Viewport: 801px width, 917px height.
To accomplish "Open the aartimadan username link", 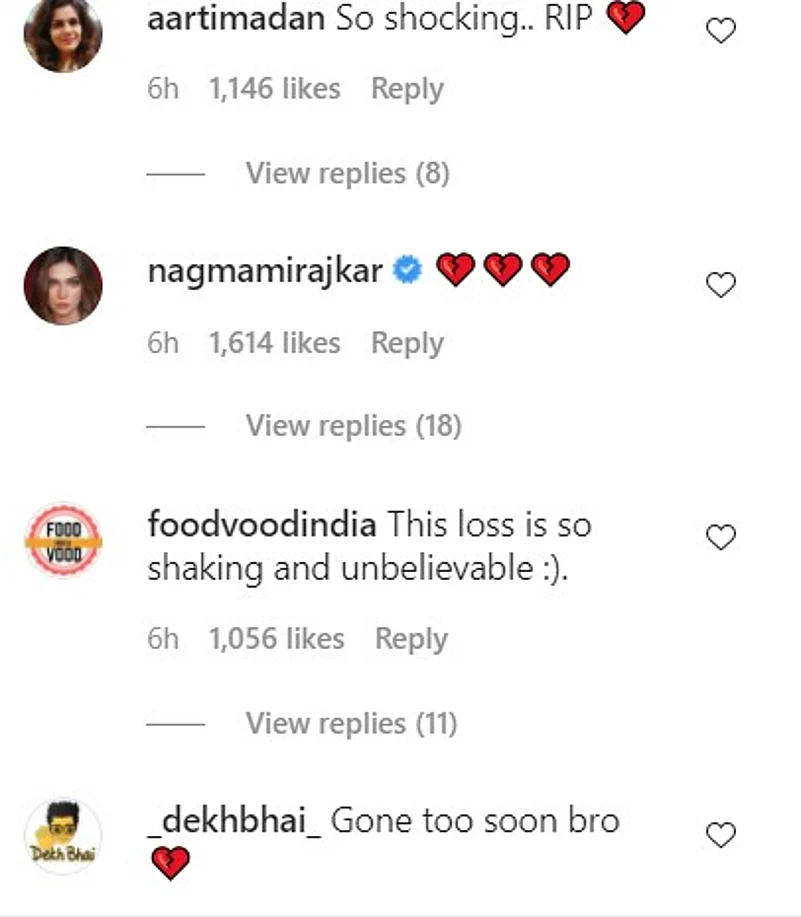I will (x=236, y=19).
